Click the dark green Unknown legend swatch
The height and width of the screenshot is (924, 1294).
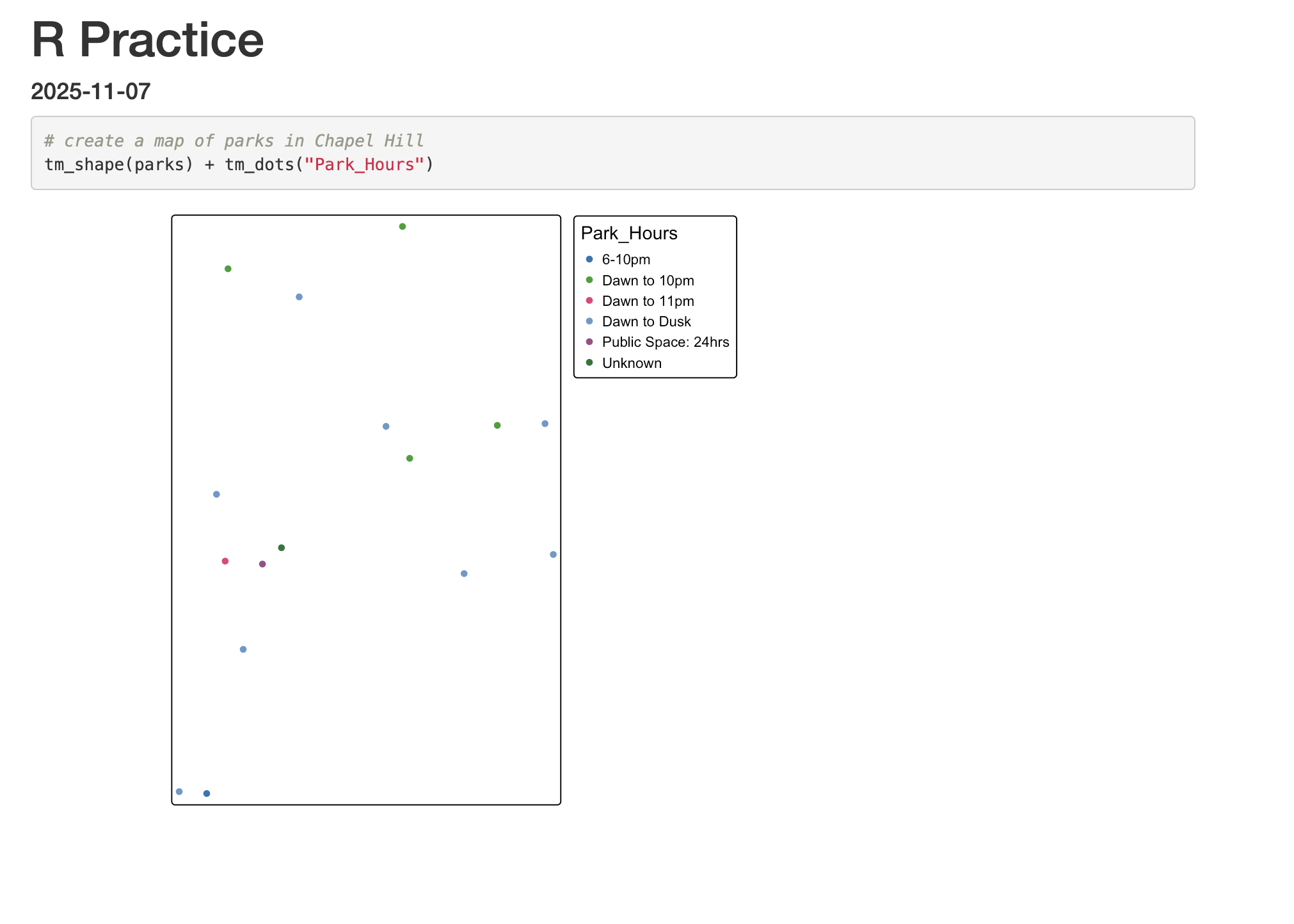point(589,363)
